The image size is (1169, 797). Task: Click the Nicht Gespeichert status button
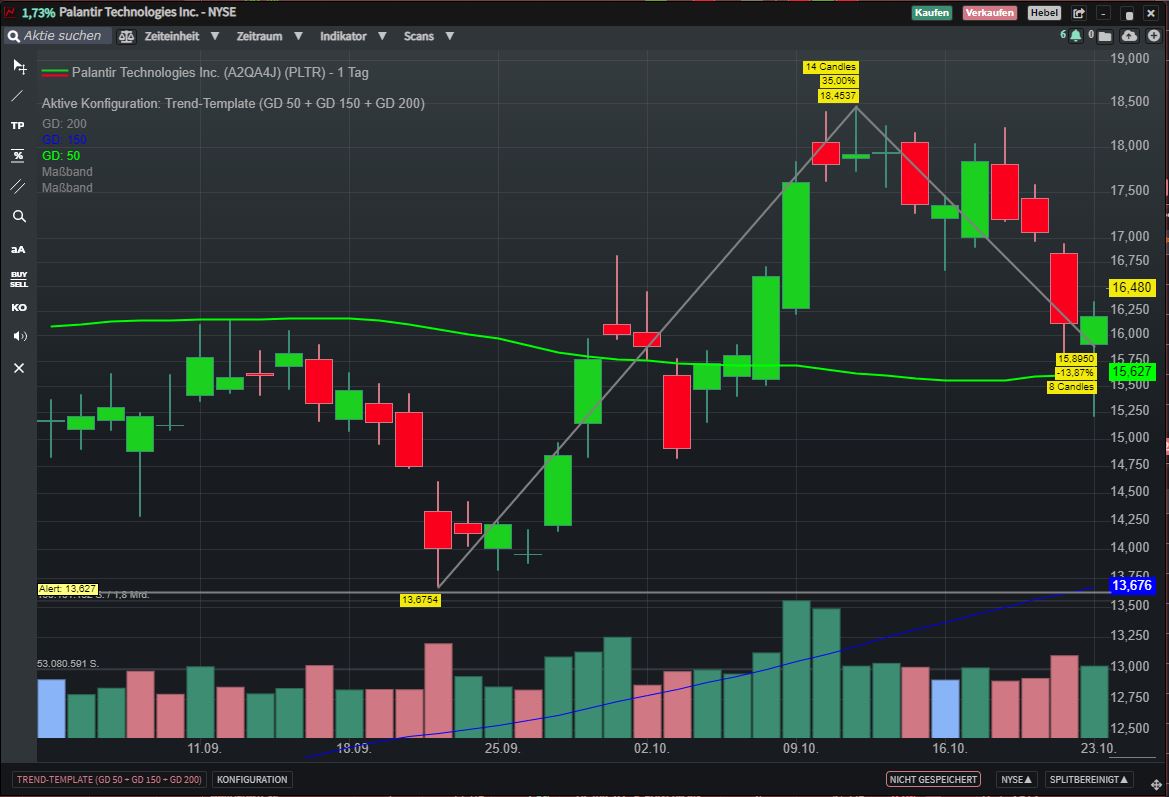click(x=933, y=779)
